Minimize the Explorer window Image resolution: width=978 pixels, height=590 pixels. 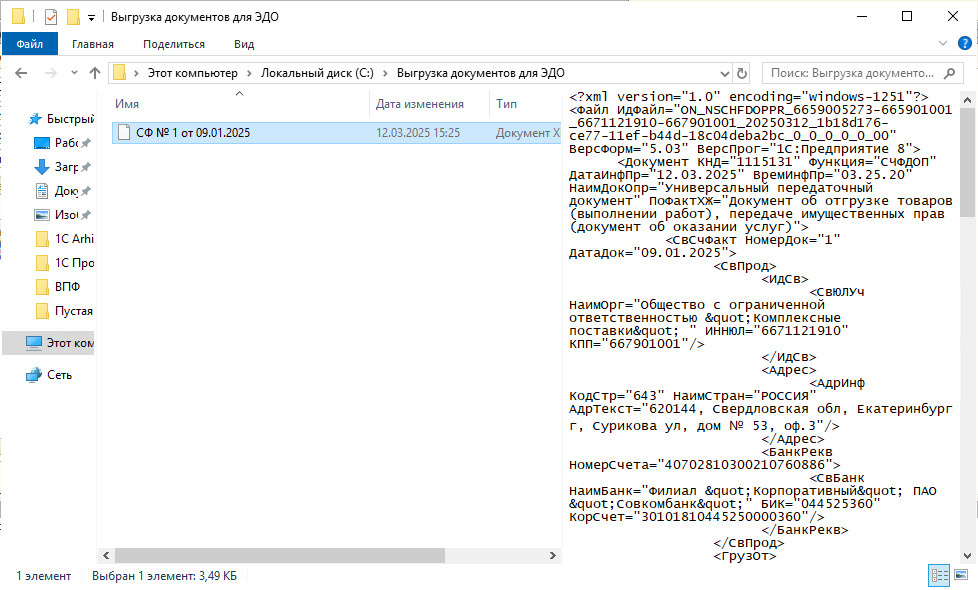(x=863, y=16)
